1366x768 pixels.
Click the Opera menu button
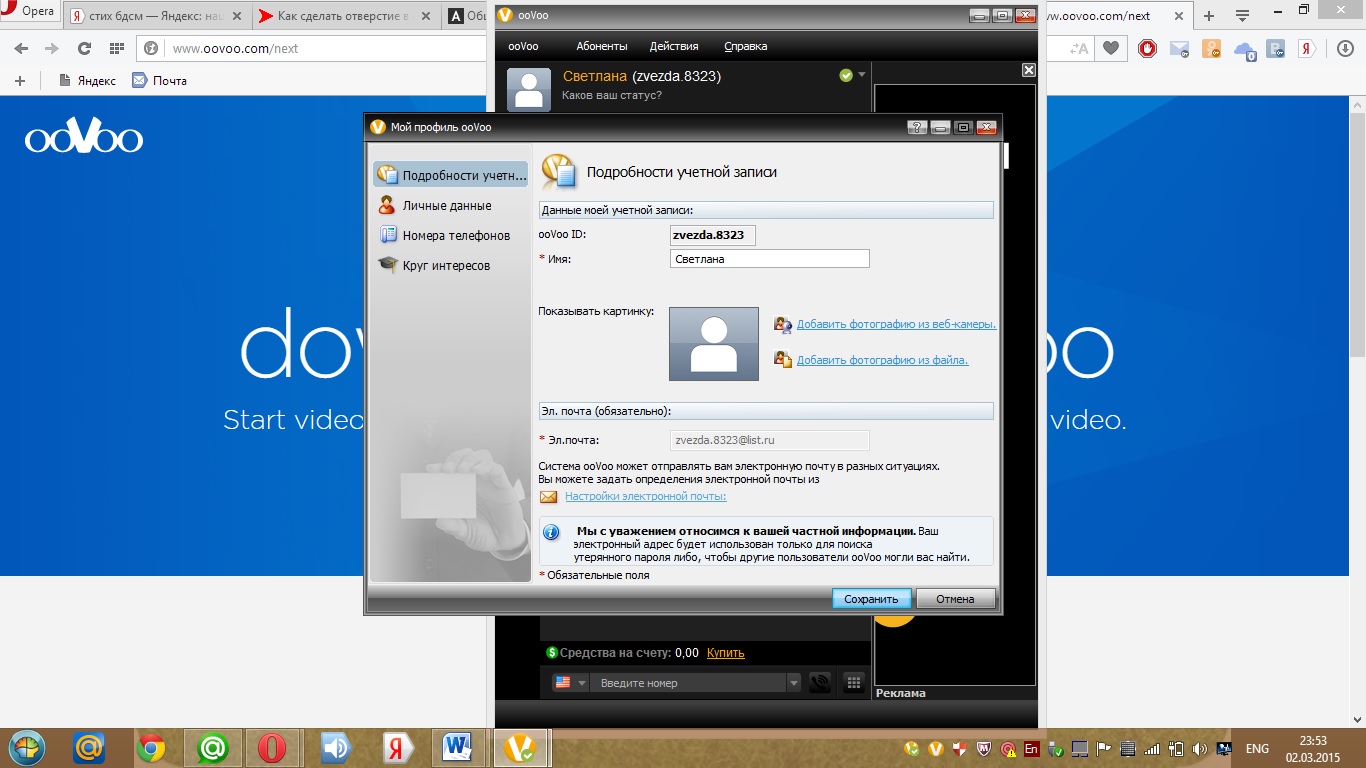(28, 12)
